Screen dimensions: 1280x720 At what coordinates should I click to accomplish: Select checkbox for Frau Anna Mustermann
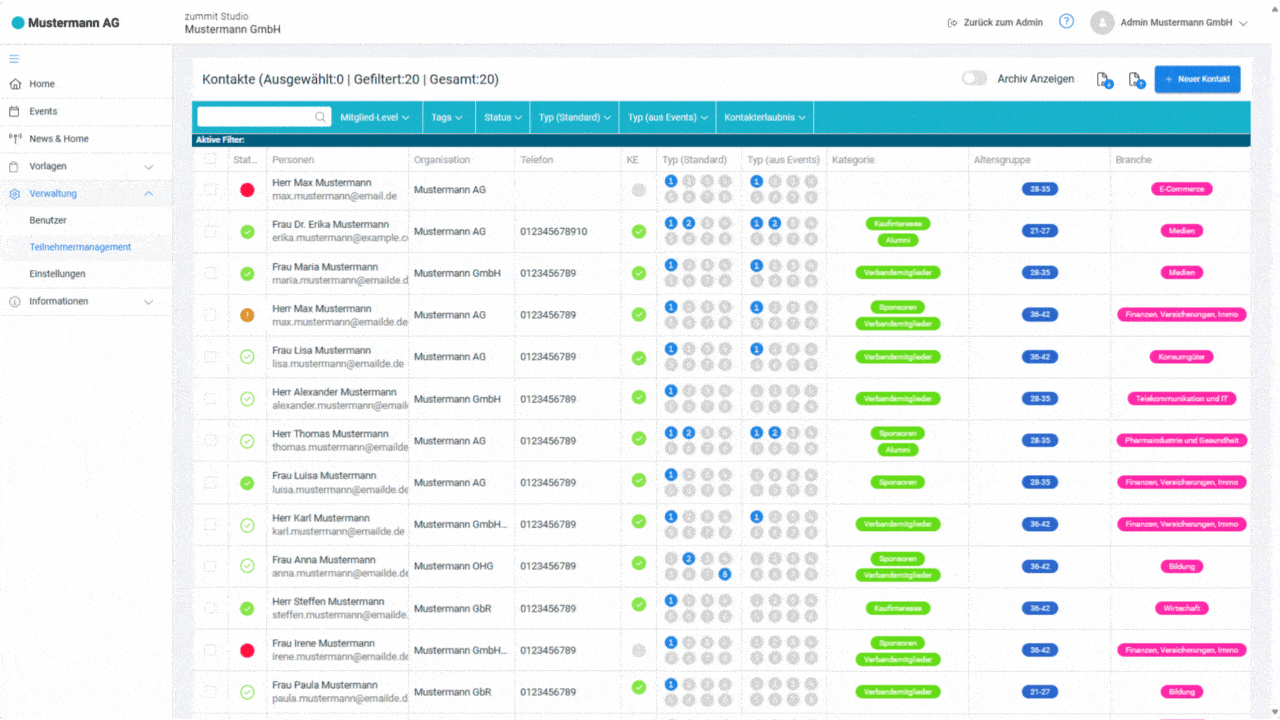pyautogui.click(x=210, y=566)
